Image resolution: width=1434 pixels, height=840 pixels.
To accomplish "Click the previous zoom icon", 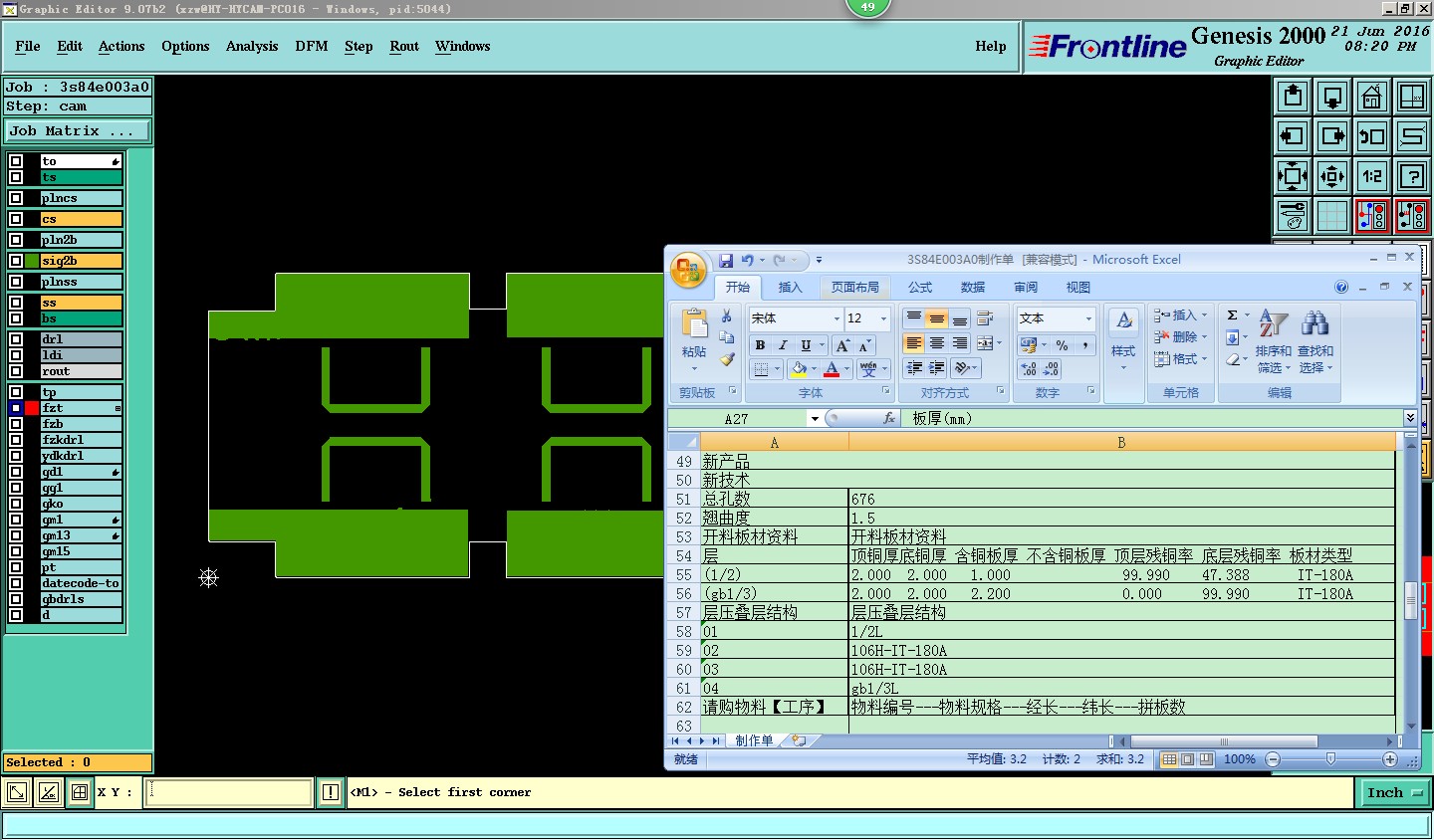I will pyautogui.click(x=1372, y=136).
